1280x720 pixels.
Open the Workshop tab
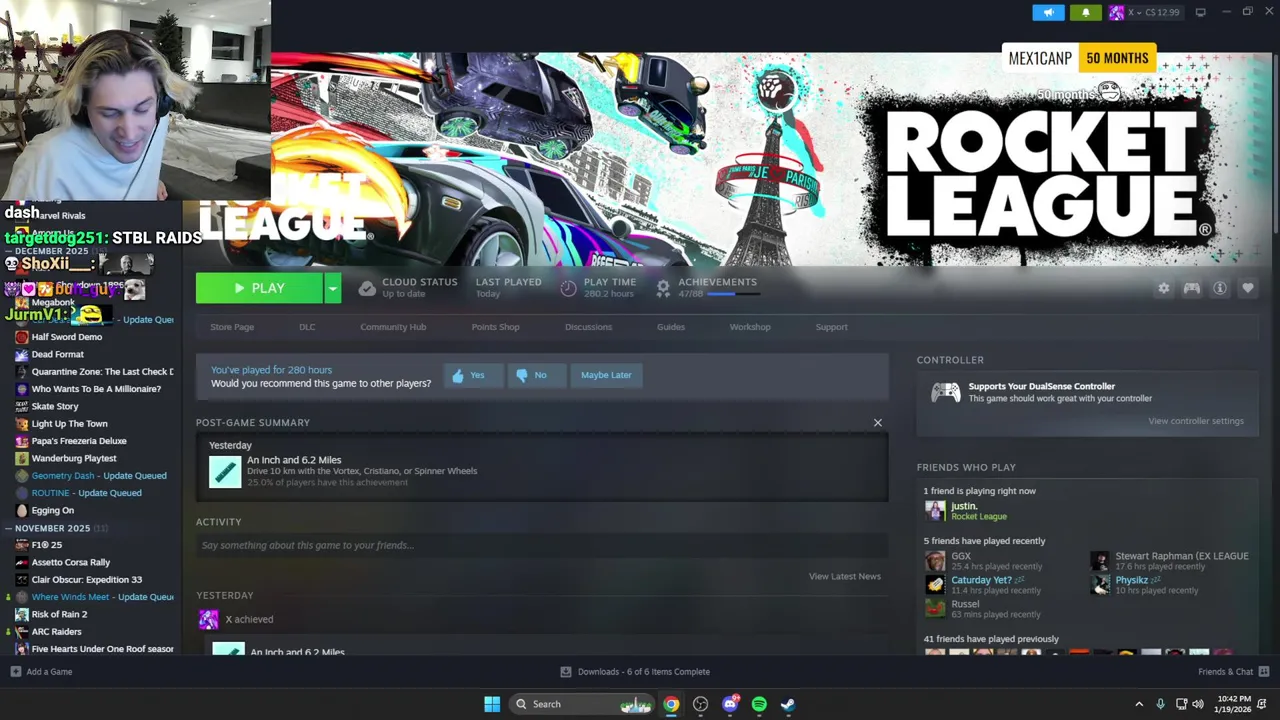750,327
